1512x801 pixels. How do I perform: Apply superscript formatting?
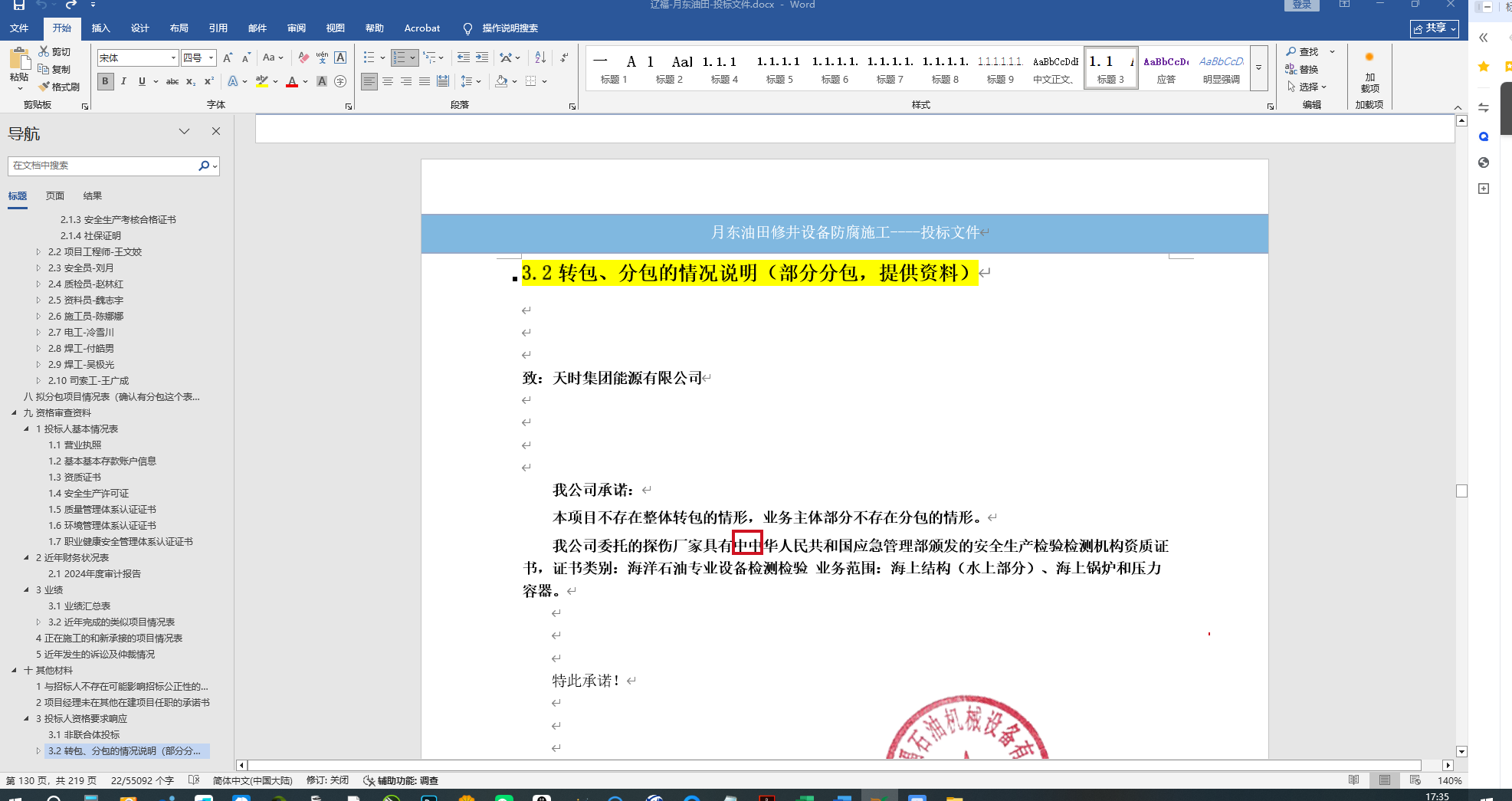tap(208, 81)
